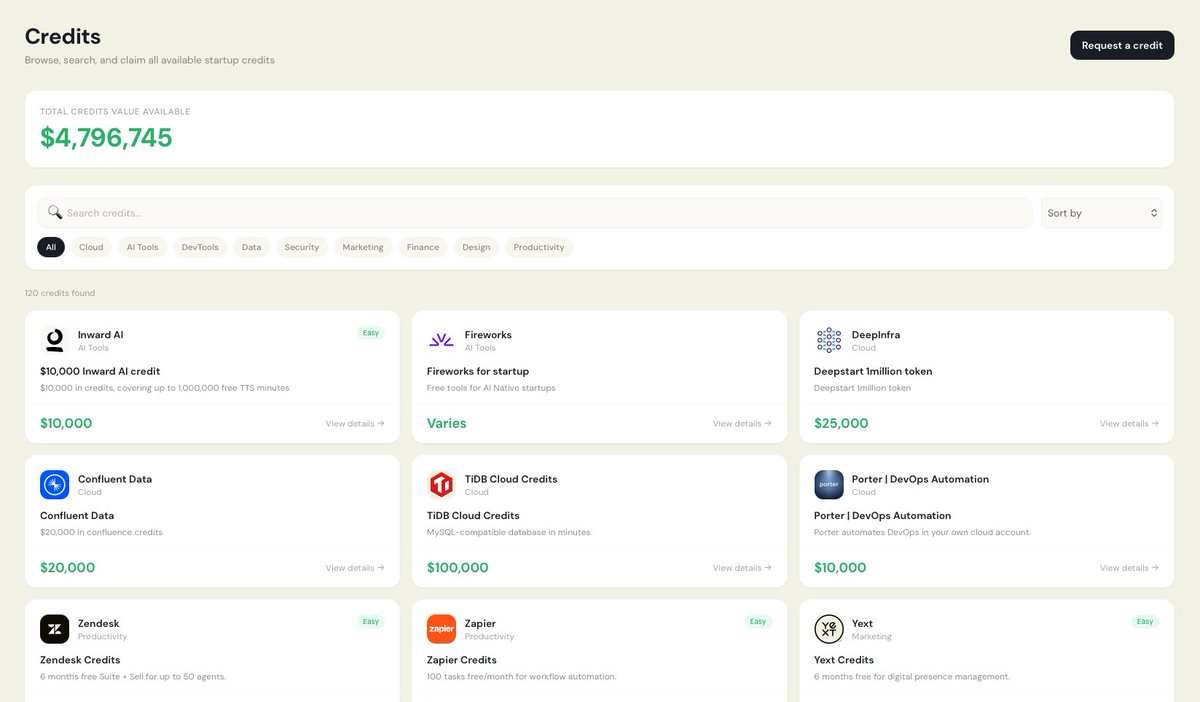View details of Inward AI credit

click(355, 424)
